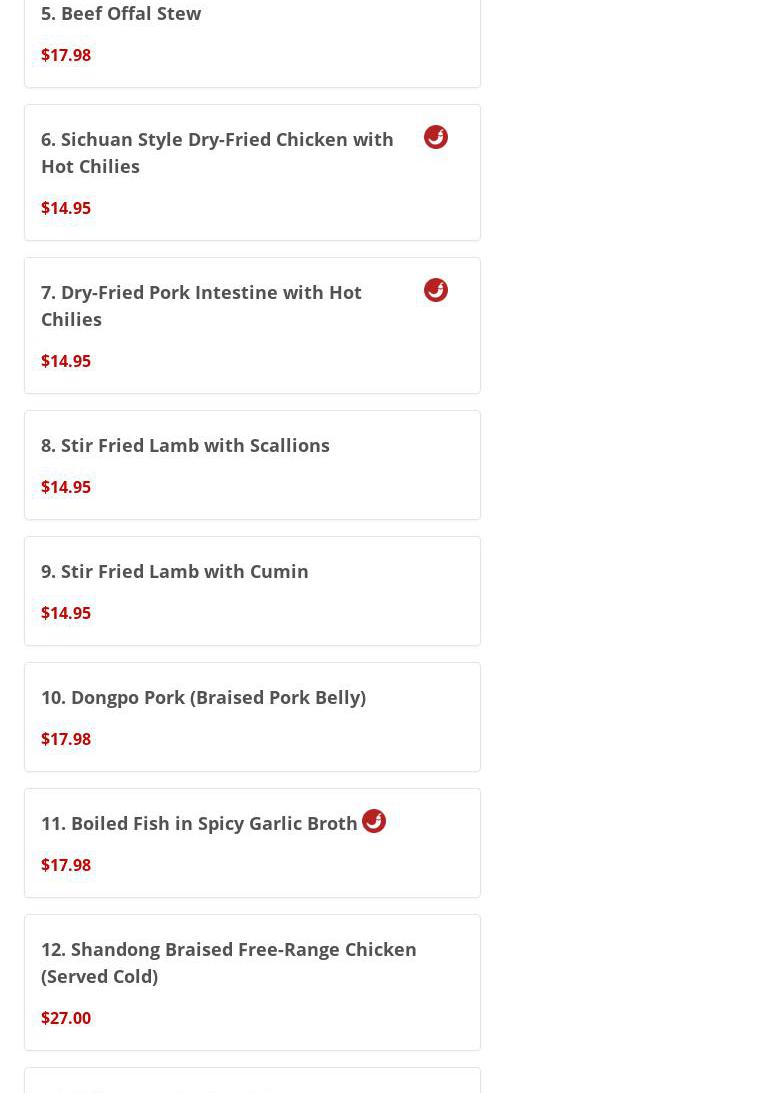This screenshot has width=770, height=1093.
Task: Choose Stir Fried Lamb with Scallions
Action: [185, 445]
